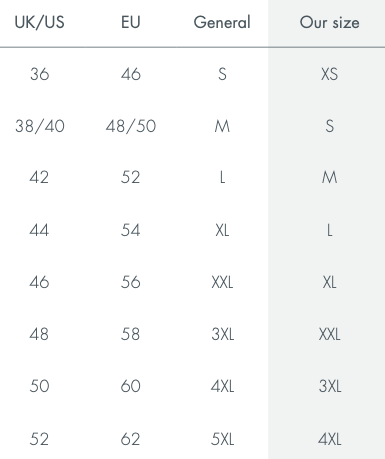Select UK/US size 38/40 cell
385x459 pixels.
point(40,126)
